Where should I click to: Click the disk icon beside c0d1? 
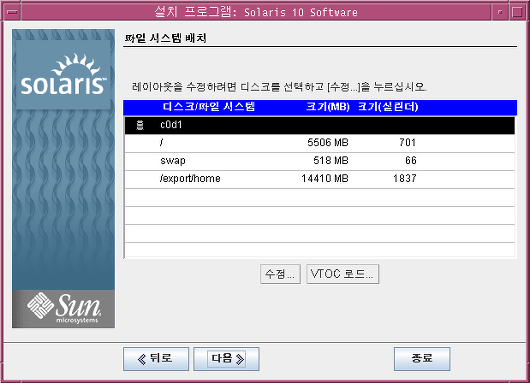(140, 125)
